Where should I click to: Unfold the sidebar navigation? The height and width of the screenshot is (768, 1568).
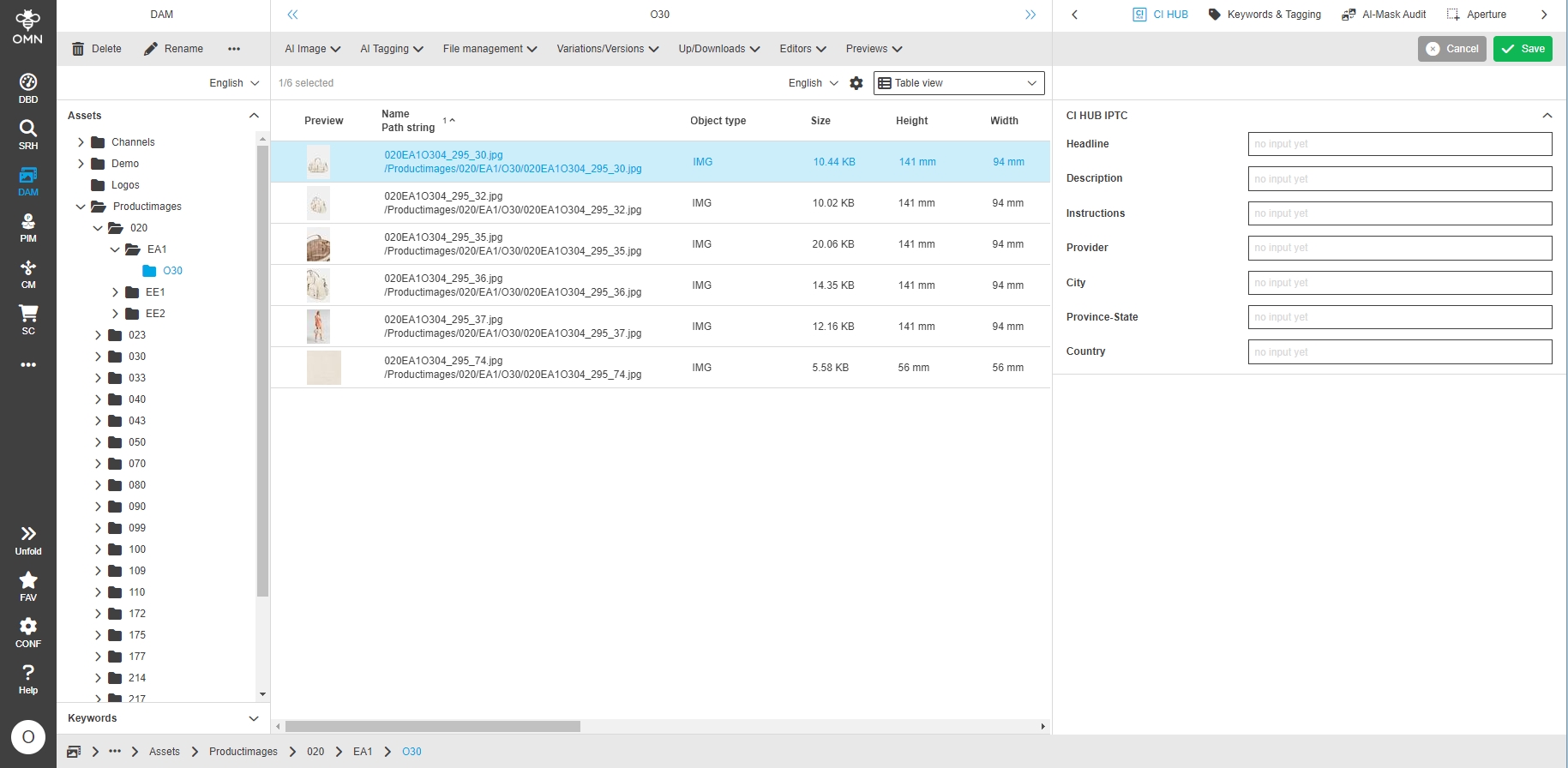(x=28, y=540)
